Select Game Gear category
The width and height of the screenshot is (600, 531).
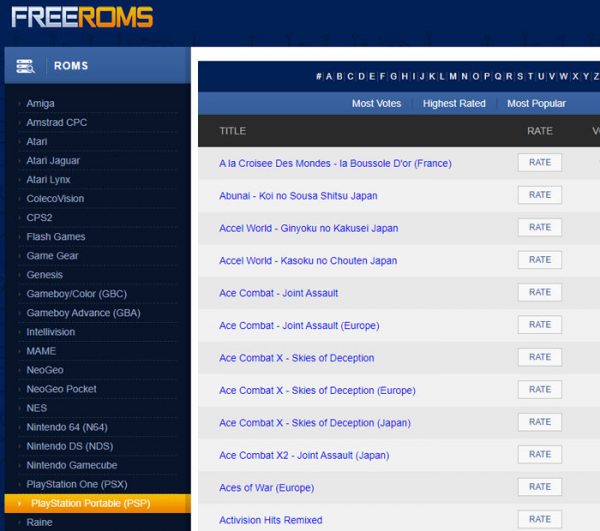click(x=52, y=256)
